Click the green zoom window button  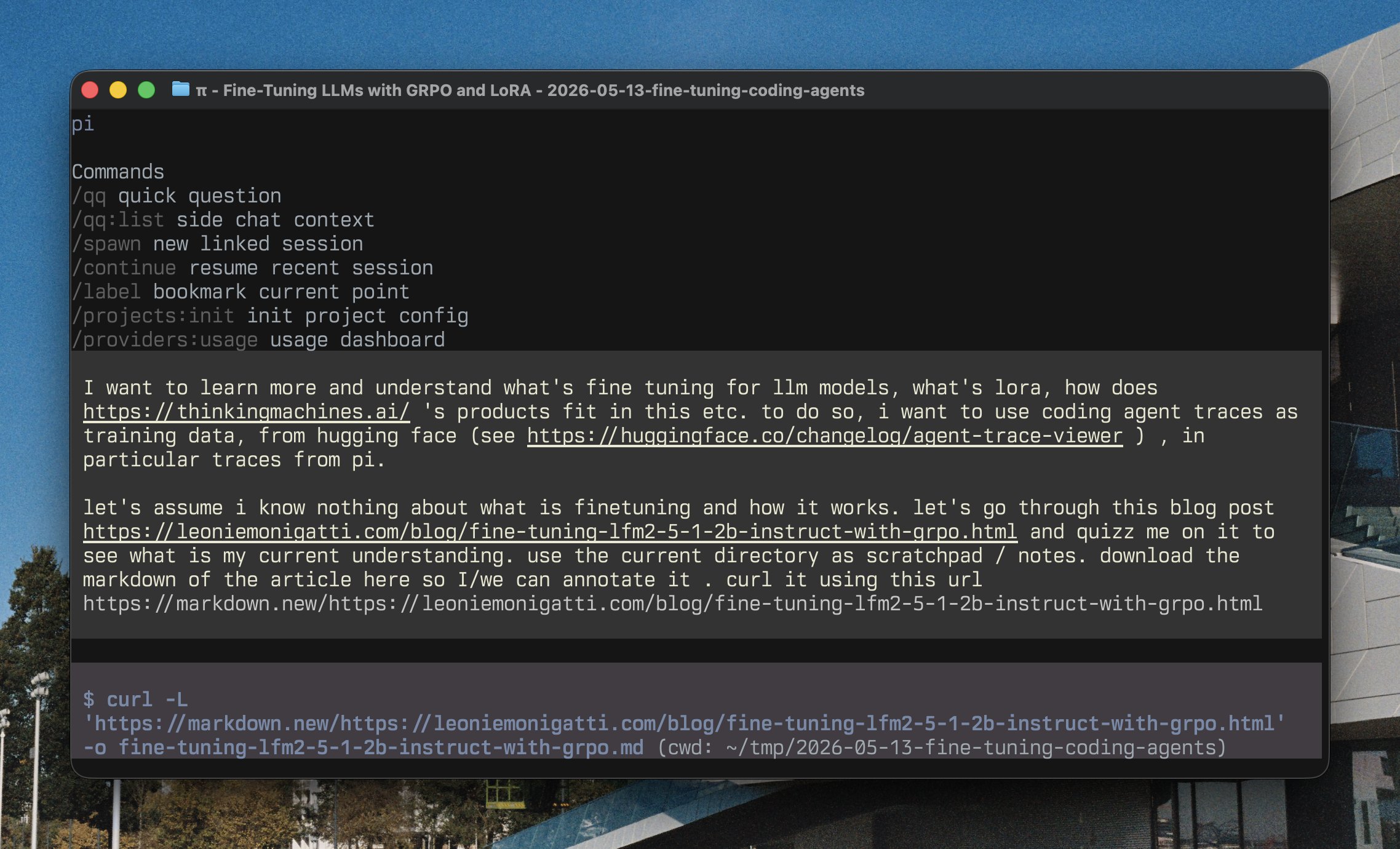[146, 90]
